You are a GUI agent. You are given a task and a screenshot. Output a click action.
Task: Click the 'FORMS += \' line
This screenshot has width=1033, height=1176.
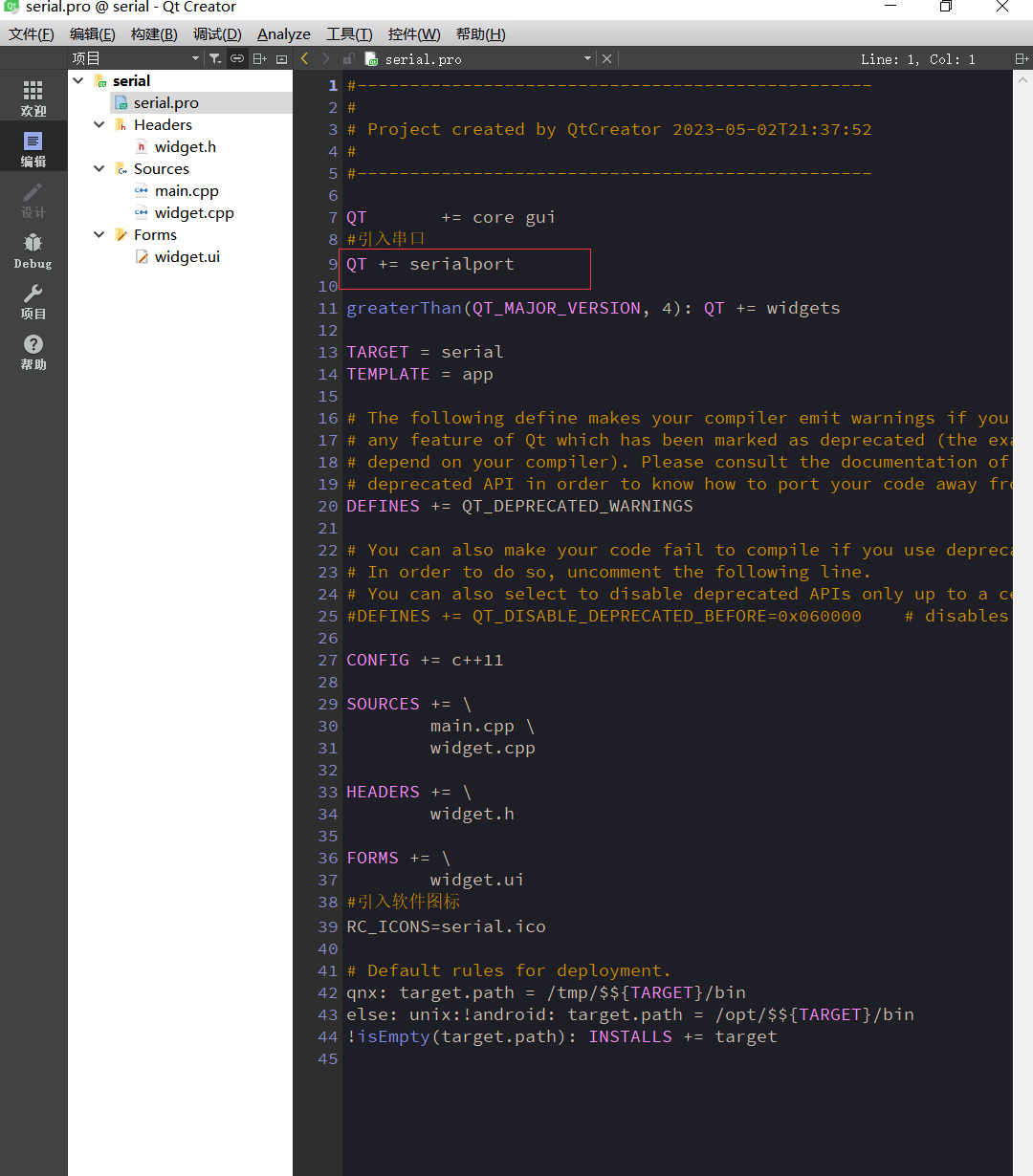coord(398,859)
